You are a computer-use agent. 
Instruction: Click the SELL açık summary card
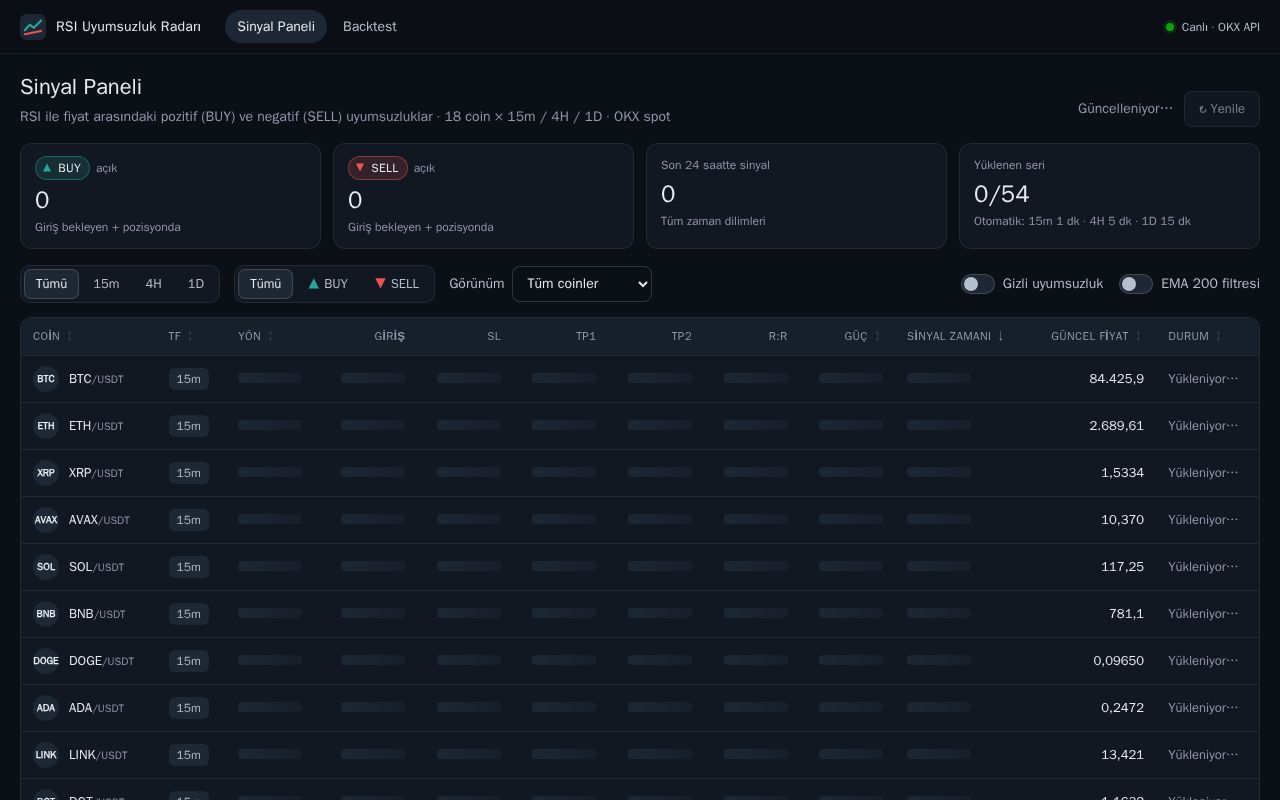[x=483, y=196]
